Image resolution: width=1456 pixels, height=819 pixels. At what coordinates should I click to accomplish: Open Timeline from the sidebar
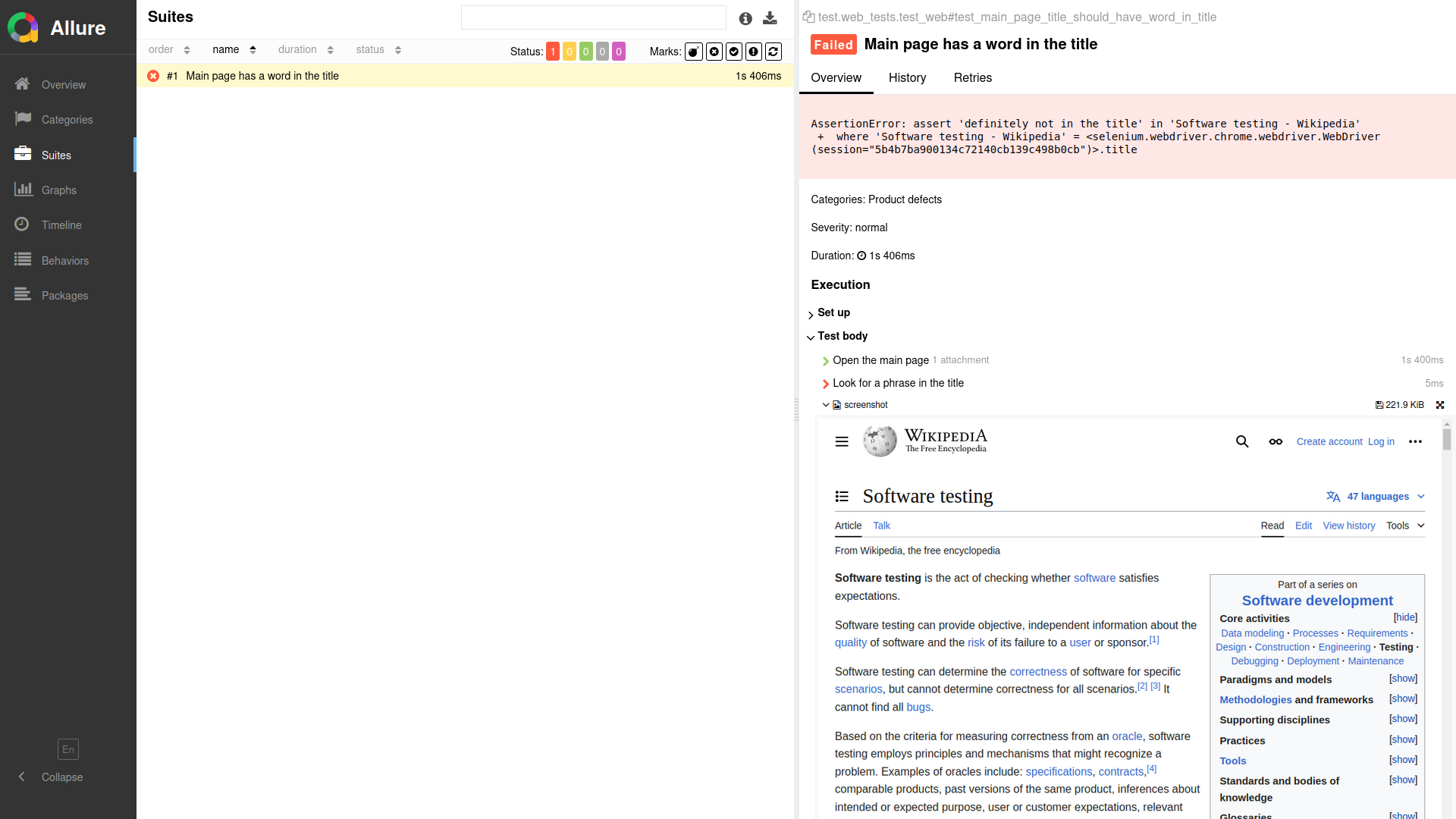coord(61,225)
